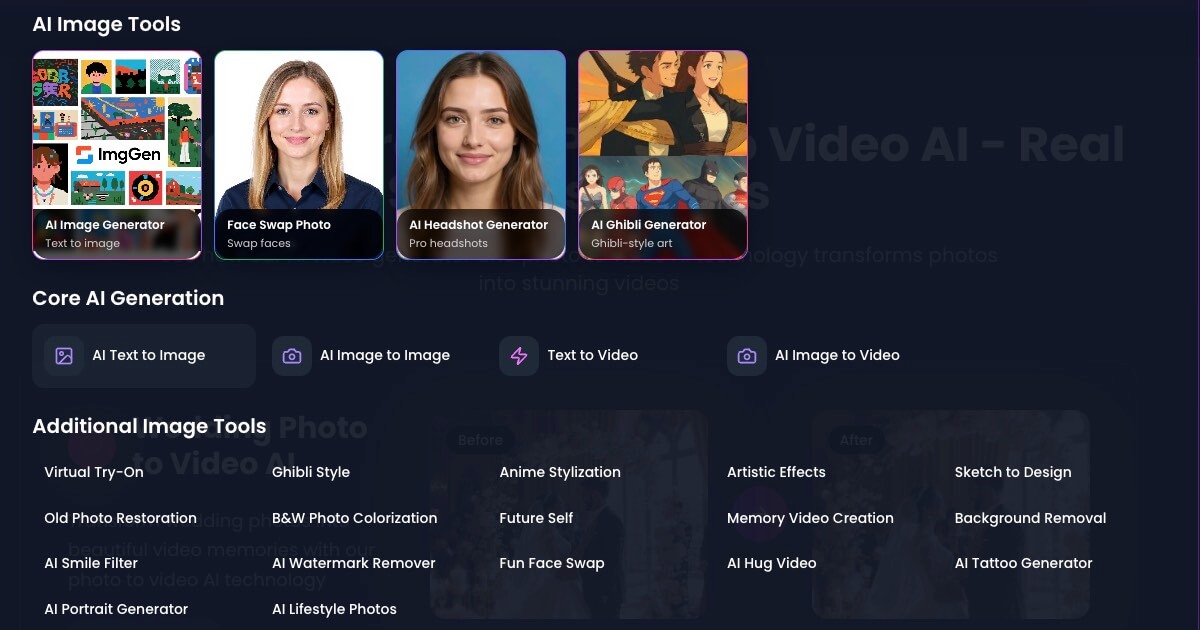Screen dimensions: 1200x630
Task: Click the AI Image to Video camera icon
Action: click(x=746, y=355)
